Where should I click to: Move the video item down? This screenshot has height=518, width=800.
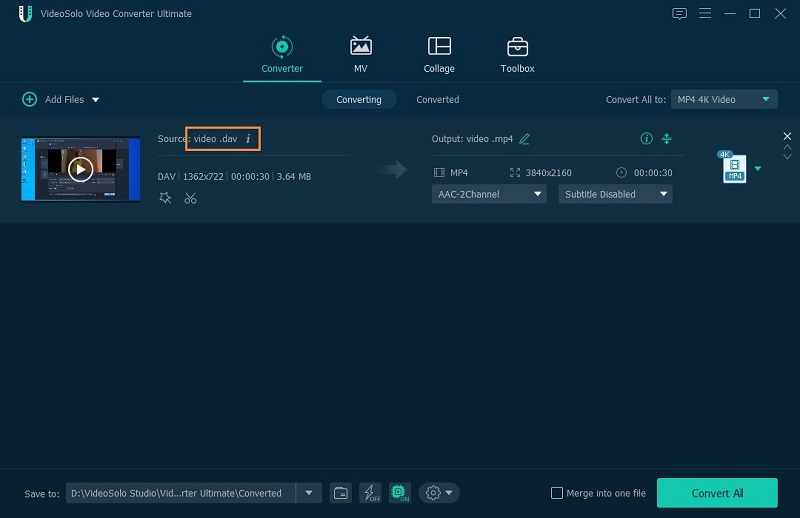click(x=787, y=157)
